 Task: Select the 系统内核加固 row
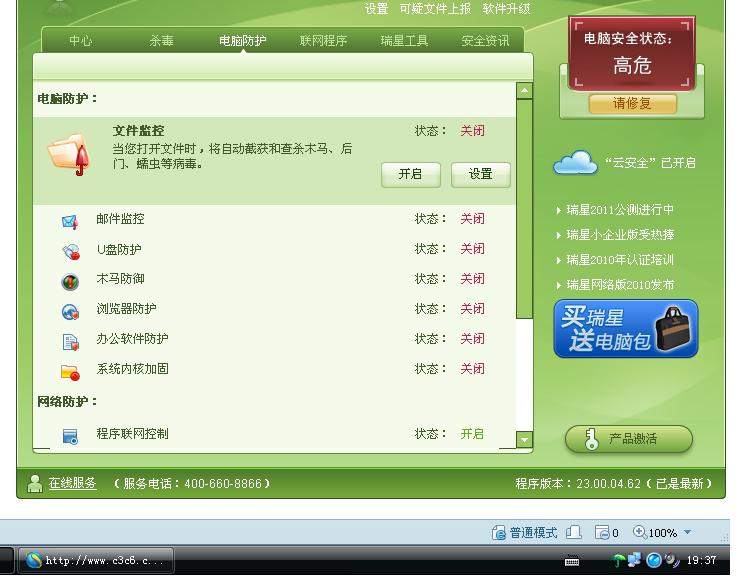coord(274,369)
